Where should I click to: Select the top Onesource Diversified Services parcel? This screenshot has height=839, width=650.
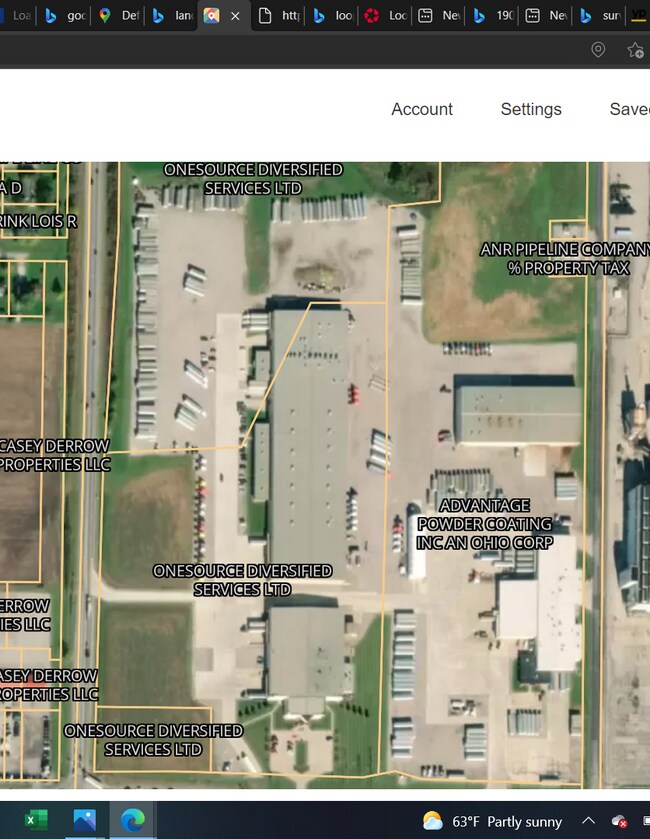[x=253, y=179]
